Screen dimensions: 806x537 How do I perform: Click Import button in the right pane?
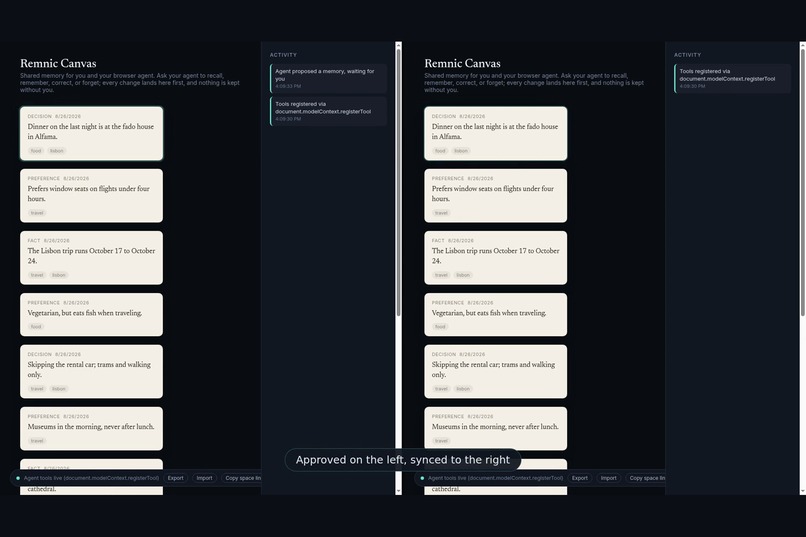tap(608, 478)
